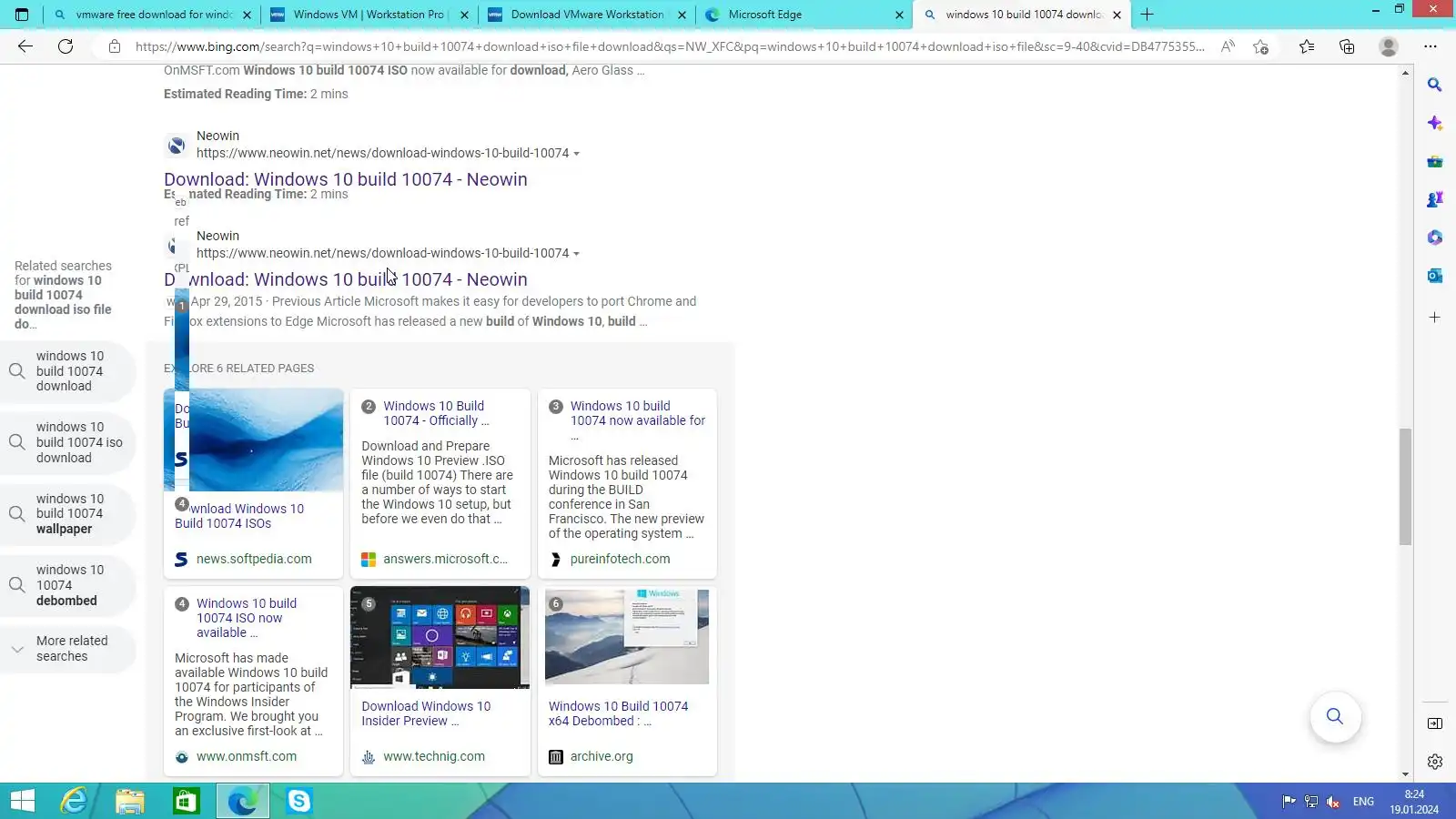Image resolution: width=1456 pixels, height=819 pixels.
Task: Expand More related searches
Action: tap(68, 648)
